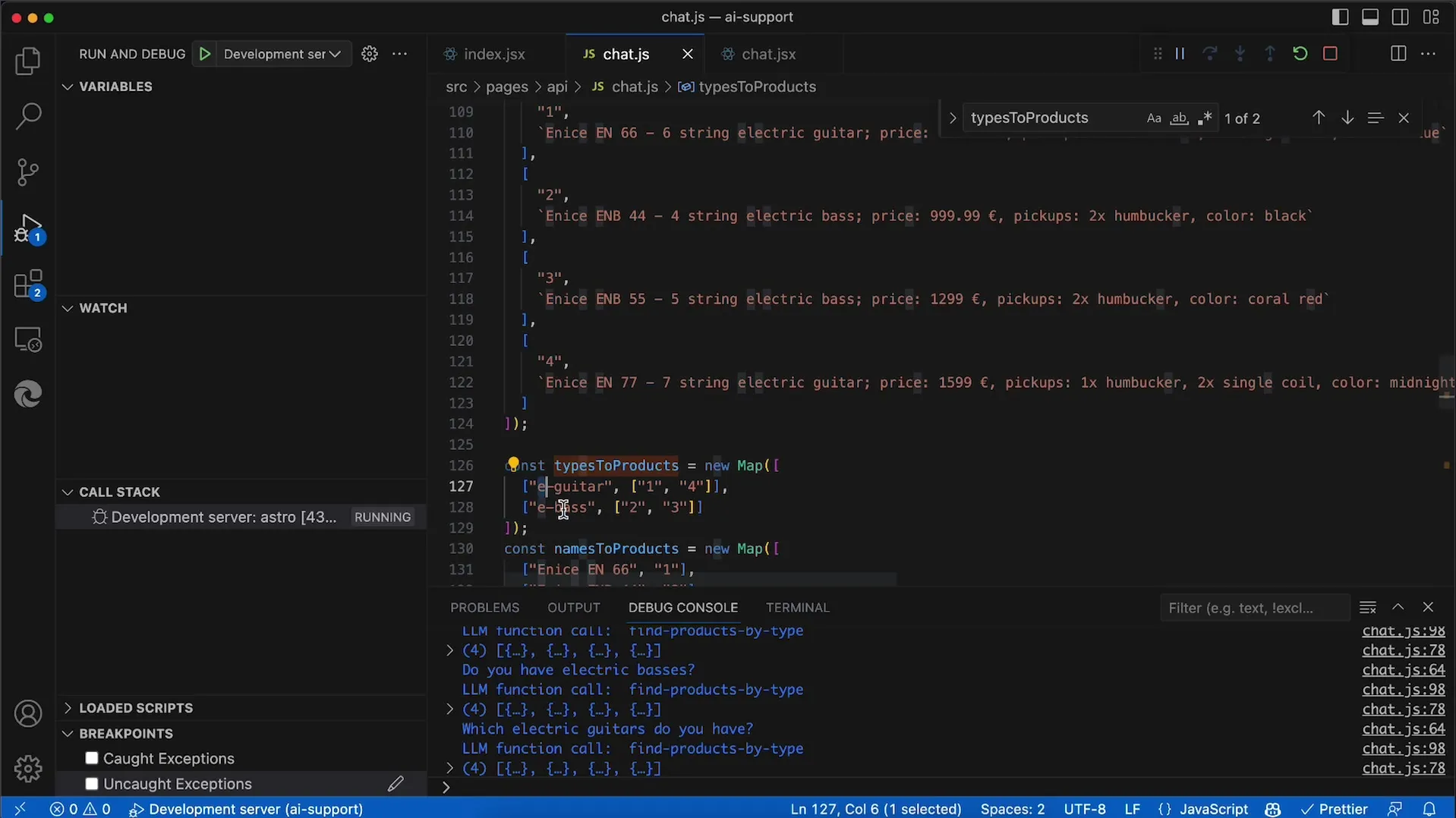Switch to the chat.jsx tab
This screenshot has height=818, width=1456.
coord(768,54)
